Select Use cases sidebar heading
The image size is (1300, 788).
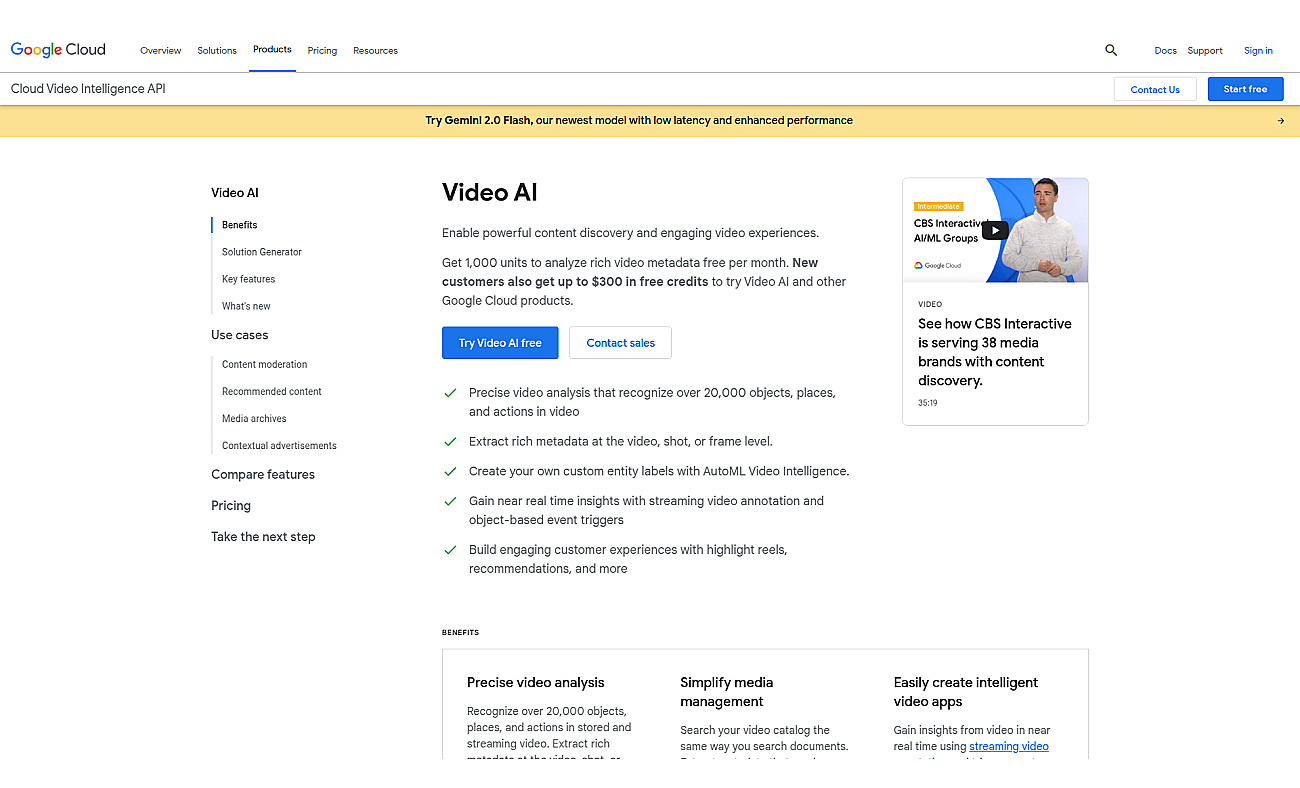click(x=240, y=335)
